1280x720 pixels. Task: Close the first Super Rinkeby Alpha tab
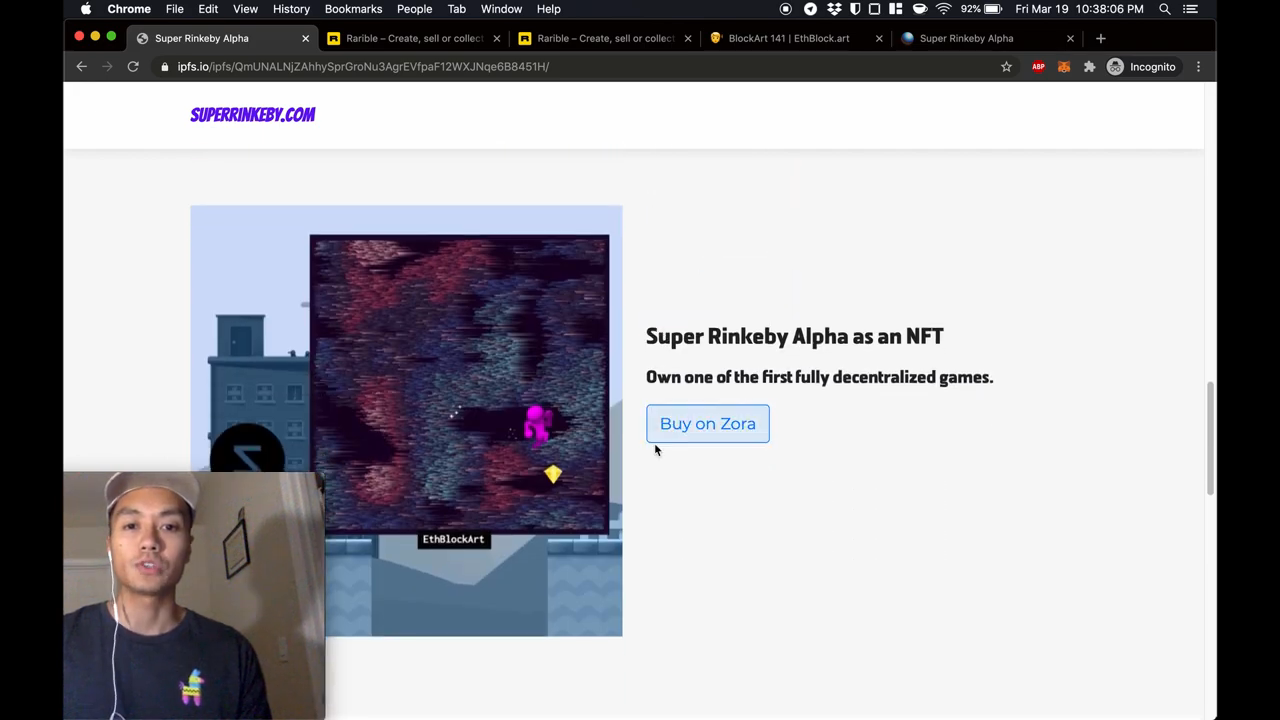click(306, 38)
